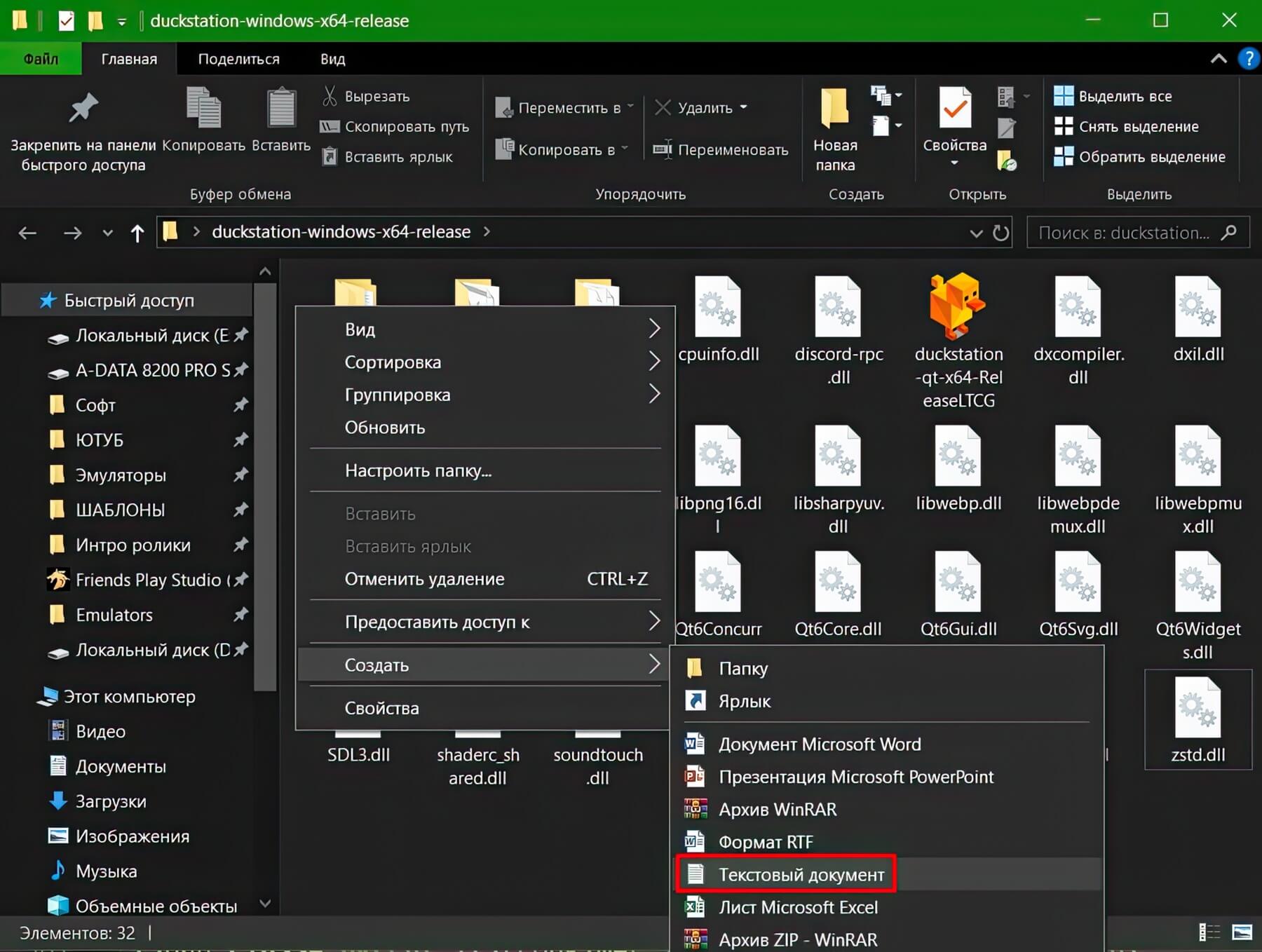1262x952 pixels.
Task: Open Explorer help question mark icon
Action: (x=1249, y=59)
